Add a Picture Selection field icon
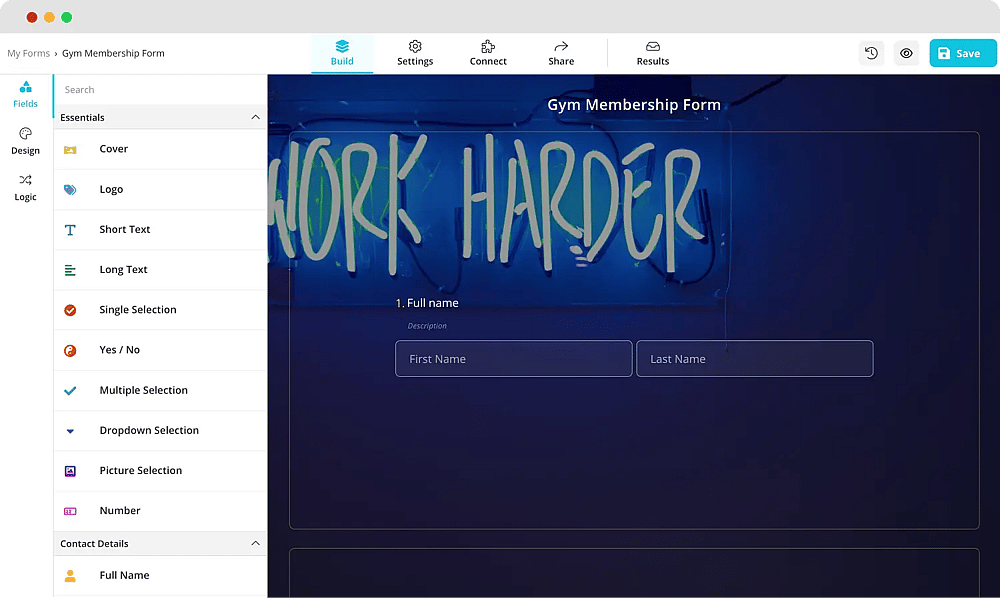 [x=70, y=471]
